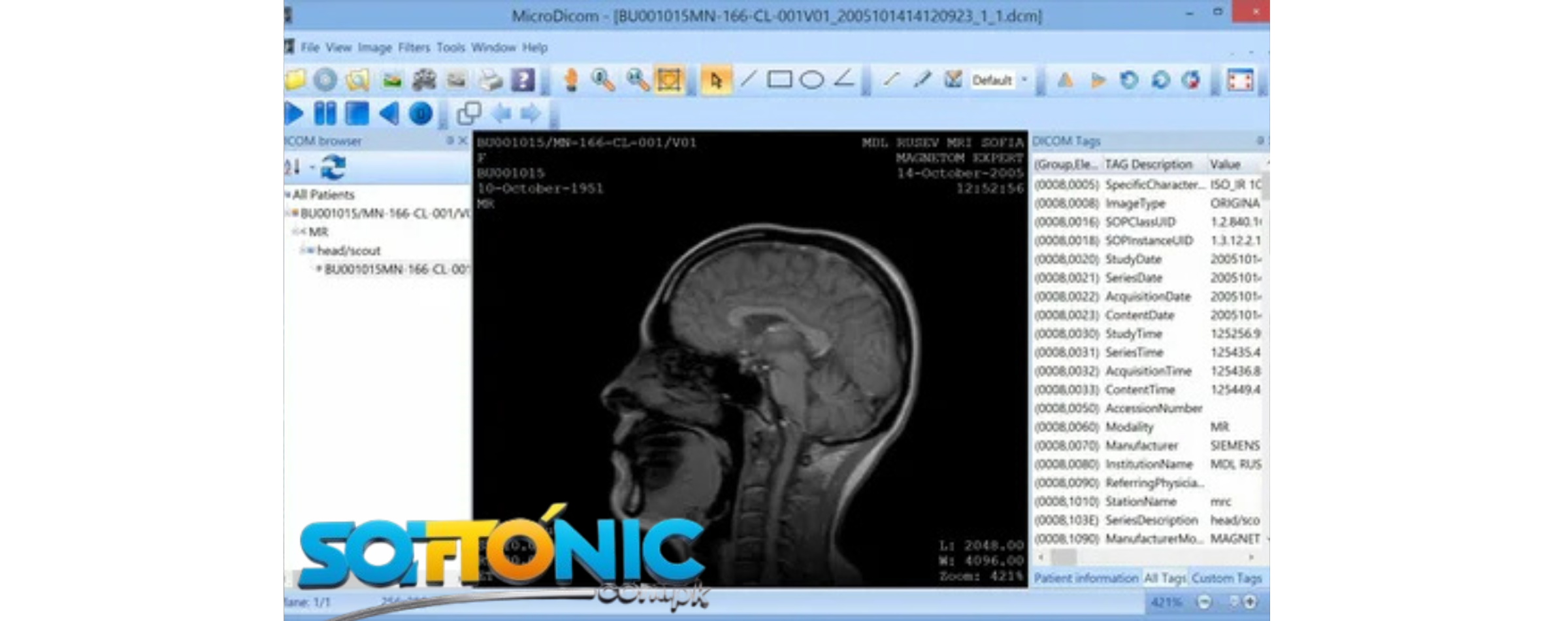1568x621 pixels.
Task: Play backward with the left-pointing triangle
Action: click(x=389, y=114)
